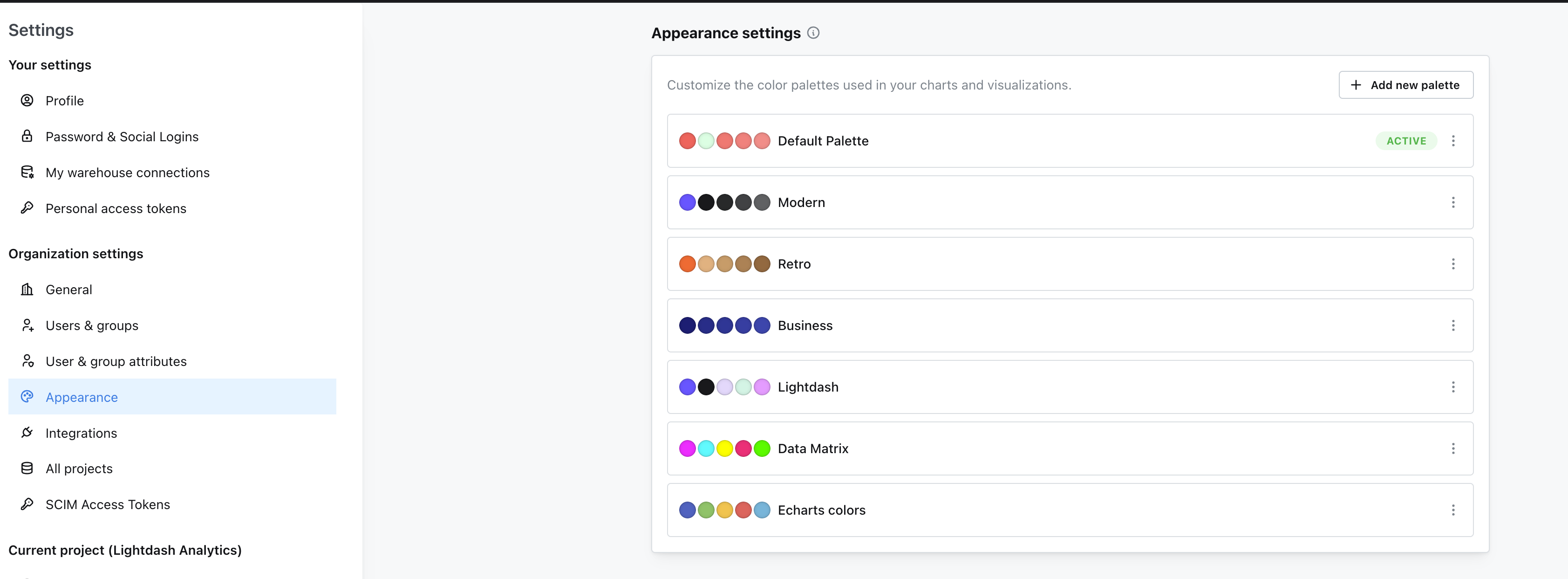
Task: Click the lock icon for Password & Social Logins
Action: [27, 136]
